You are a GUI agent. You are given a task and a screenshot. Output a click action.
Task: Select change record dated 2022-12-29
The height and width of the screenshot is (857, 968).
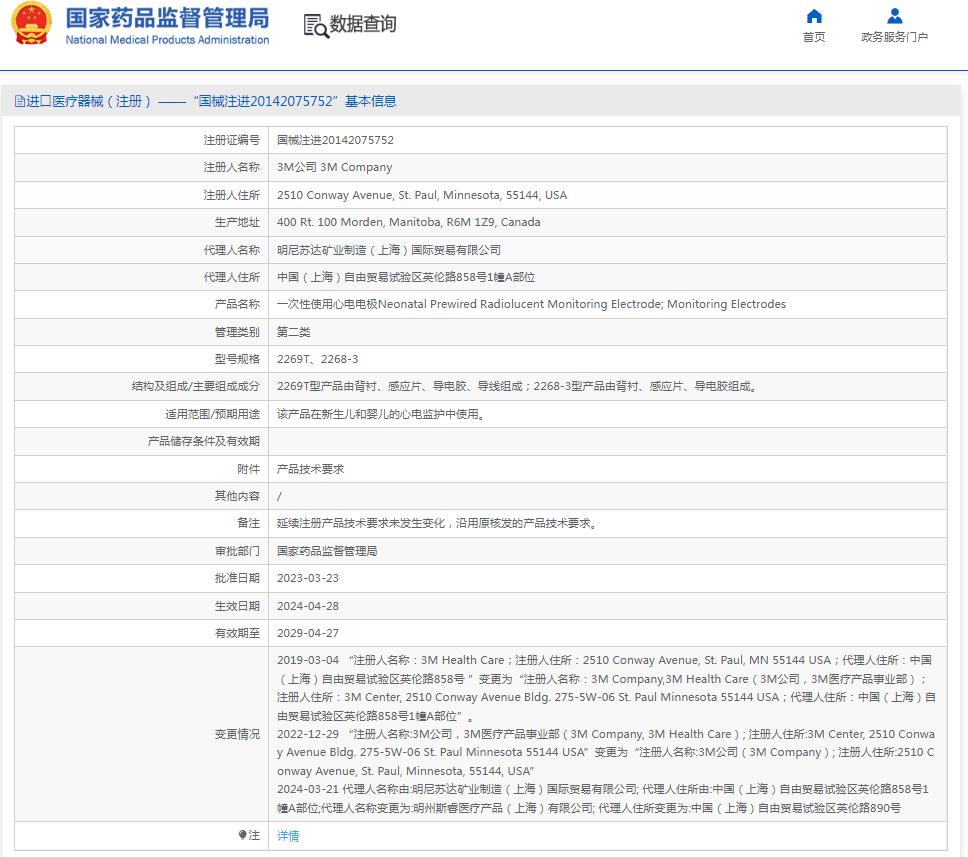point(606,752)
